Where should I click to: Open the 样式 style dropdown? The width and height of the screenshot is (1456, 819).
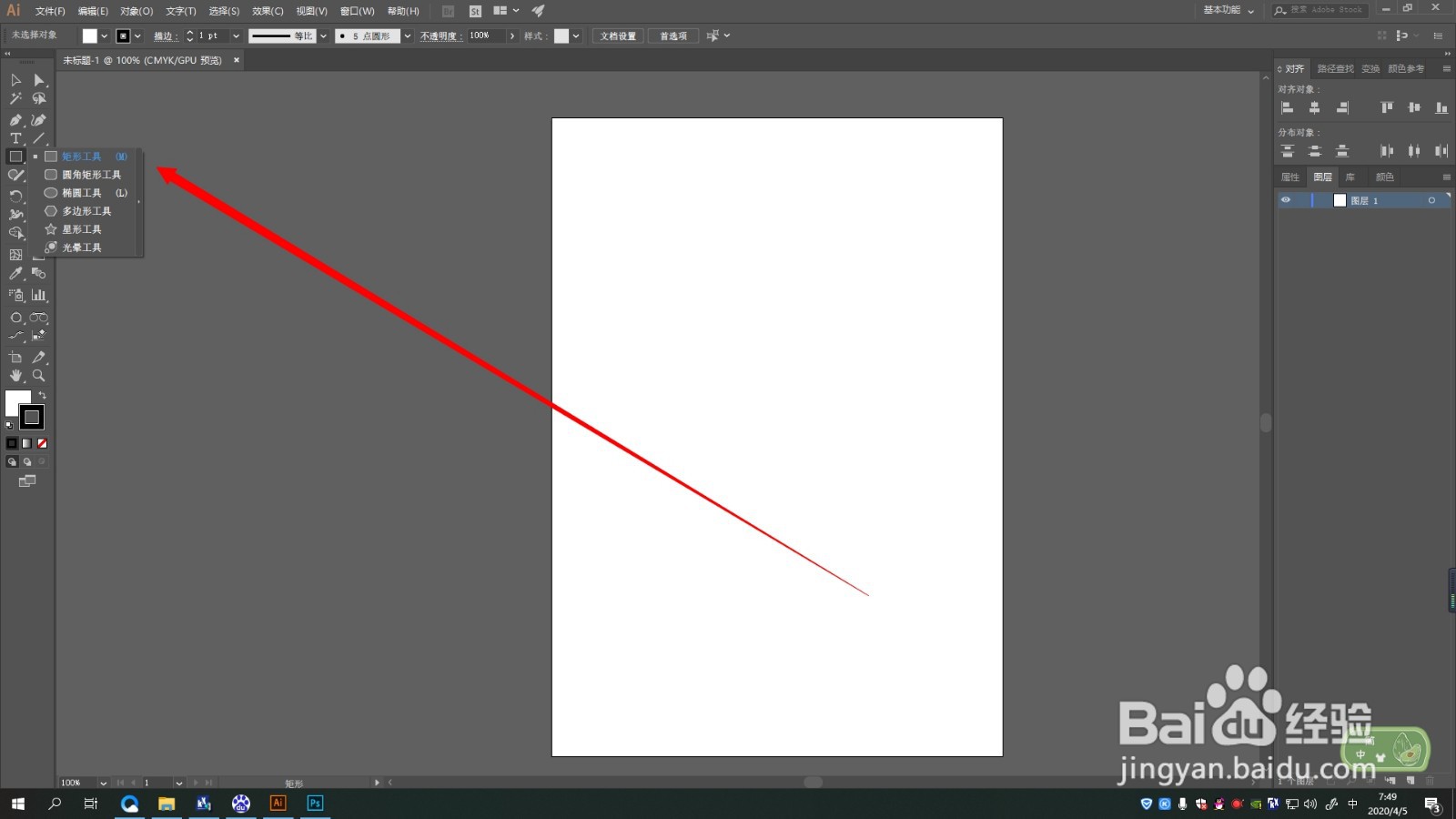[576, 36]
